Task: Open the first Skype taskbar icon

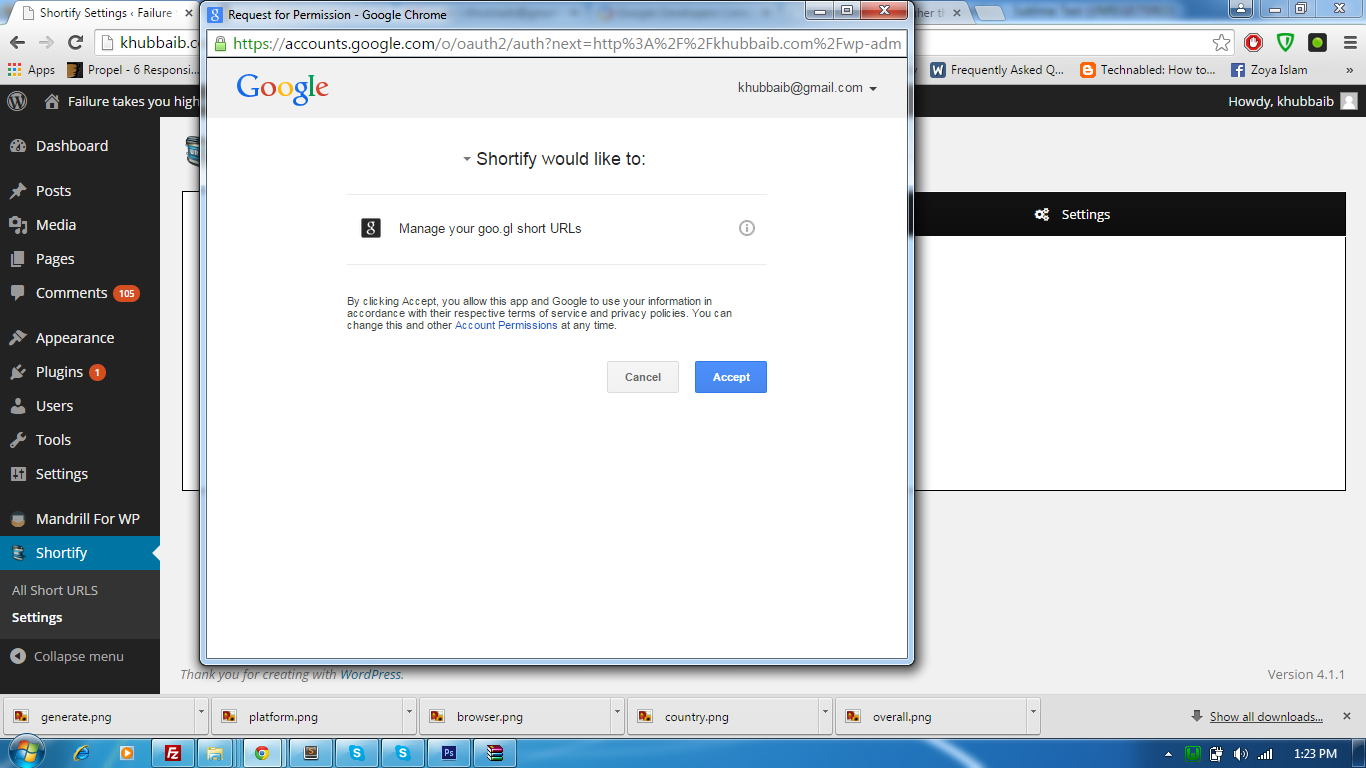Action: 357,752
